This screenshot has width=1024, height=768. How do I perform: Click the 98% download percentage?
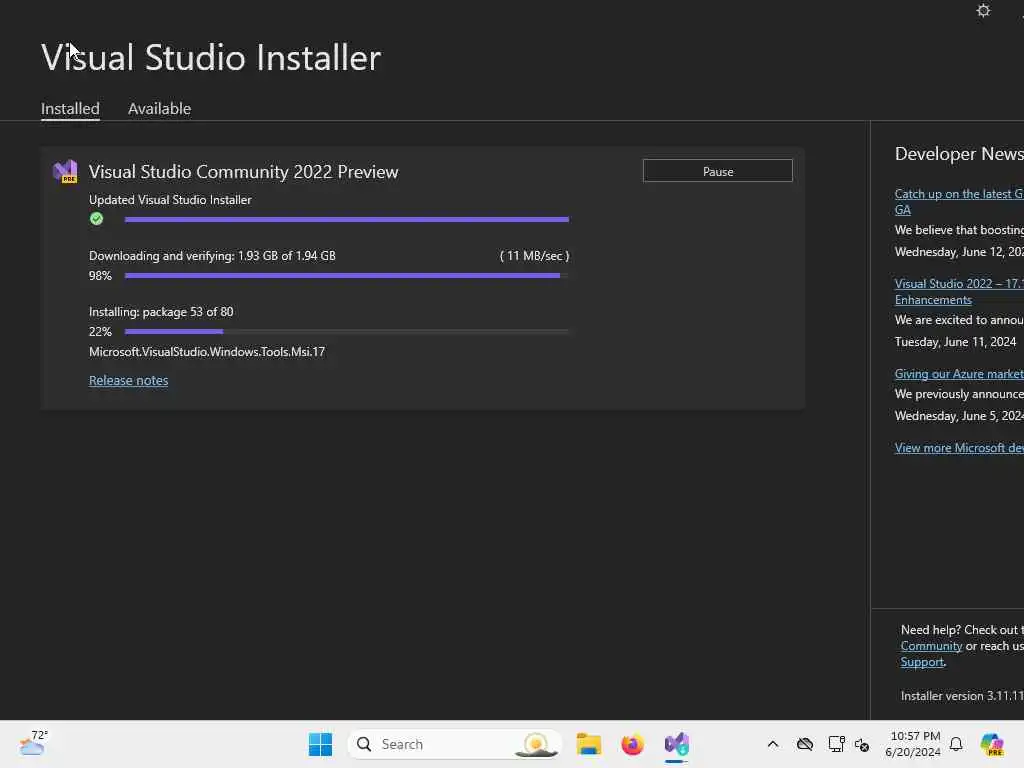pos(101,276)
